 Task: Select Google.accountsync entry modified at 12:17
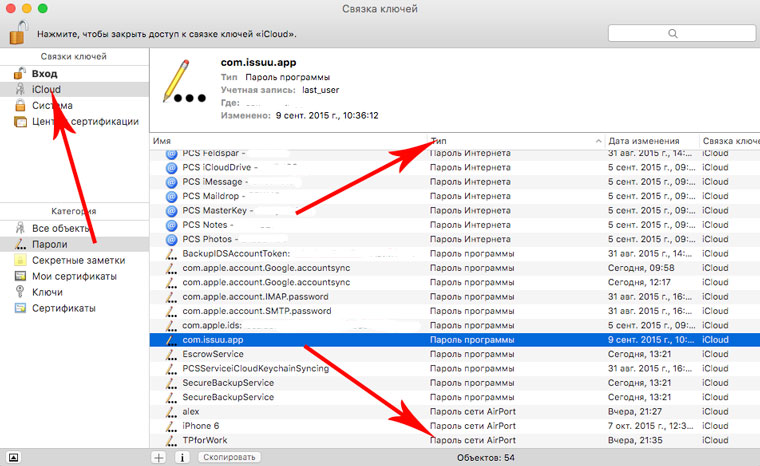455,282
